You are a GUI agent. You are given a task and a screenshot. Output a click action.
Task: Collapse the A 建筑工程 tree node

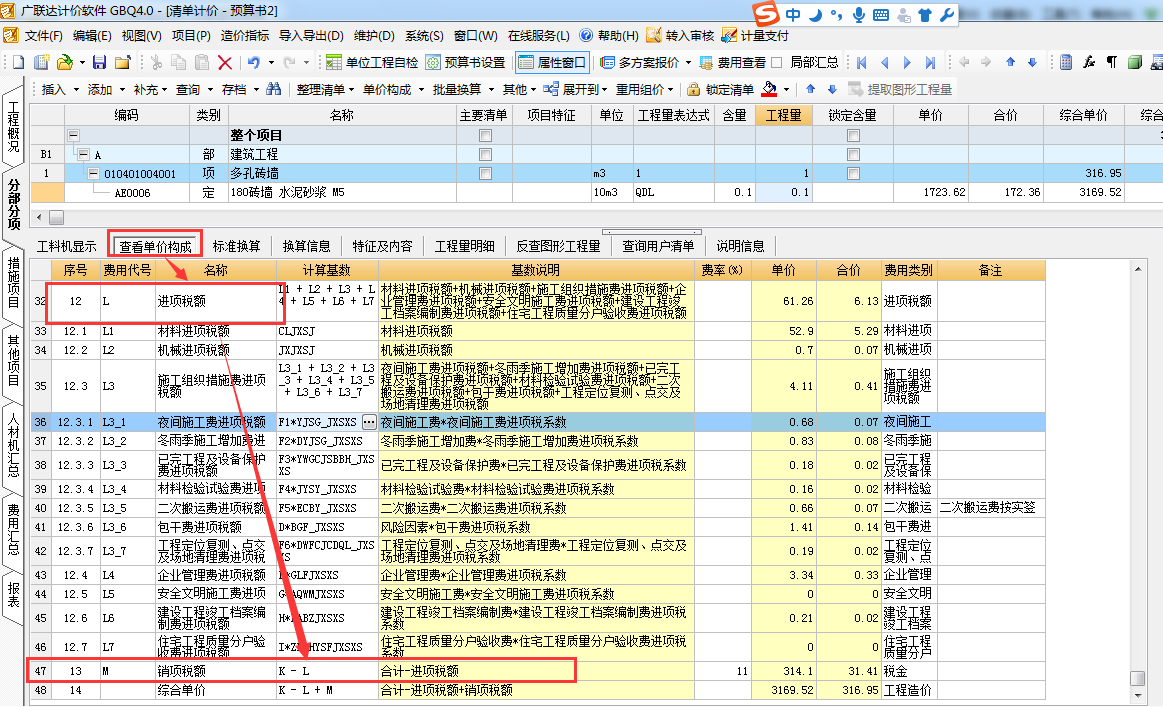pos(84,154)
